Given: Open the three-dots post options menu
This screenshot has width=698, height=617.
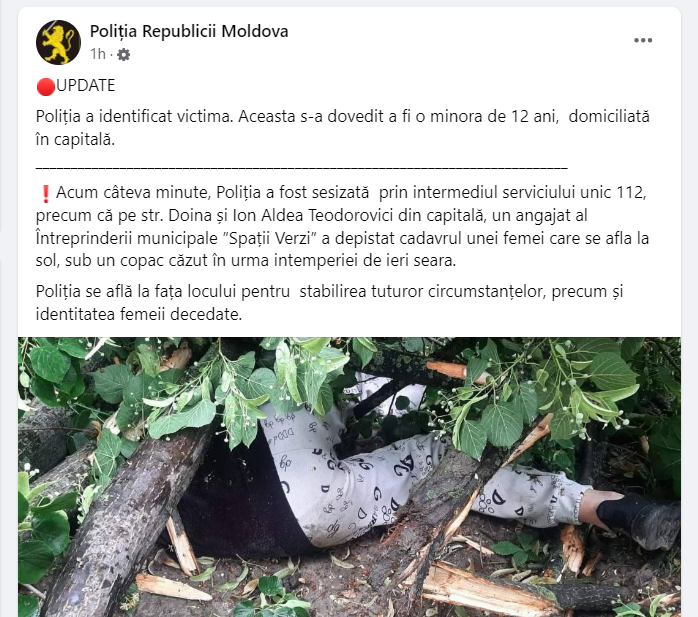Looking at the screenshot, I should coord(643,40).
